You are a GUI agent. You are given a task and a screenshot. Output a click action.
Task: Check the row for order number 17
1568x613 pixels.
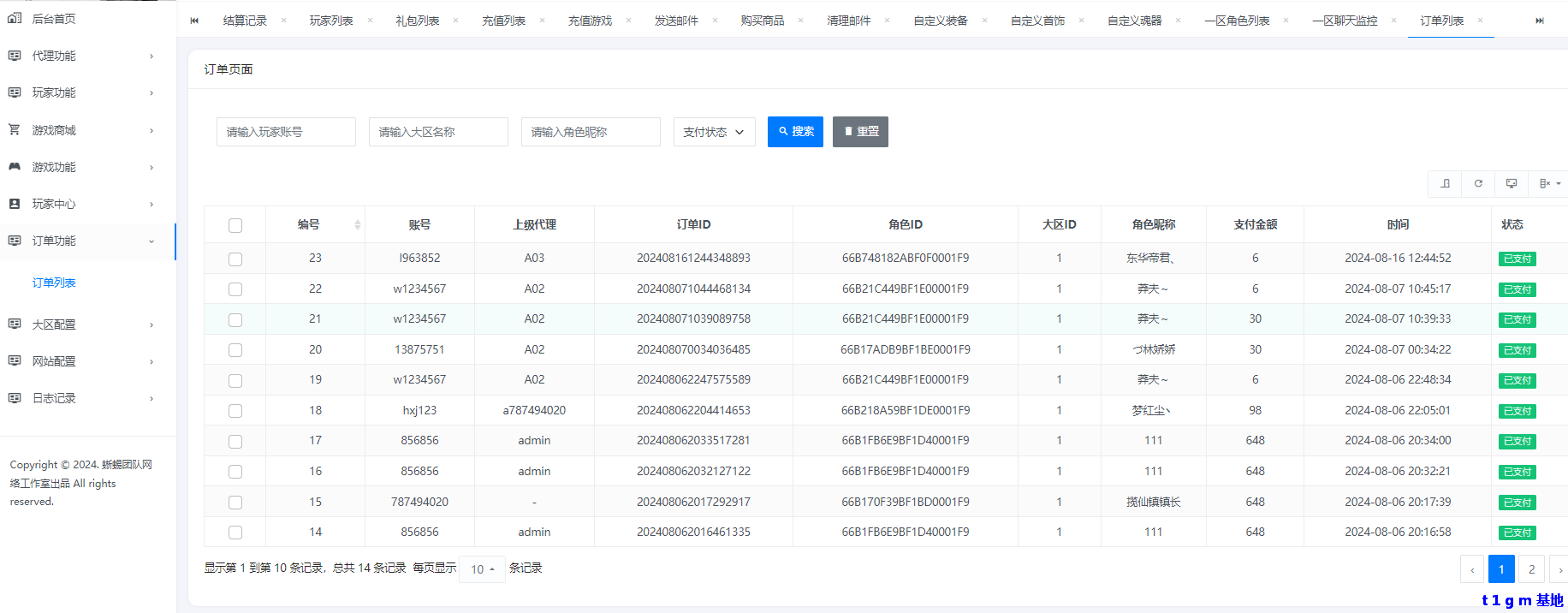235,441
